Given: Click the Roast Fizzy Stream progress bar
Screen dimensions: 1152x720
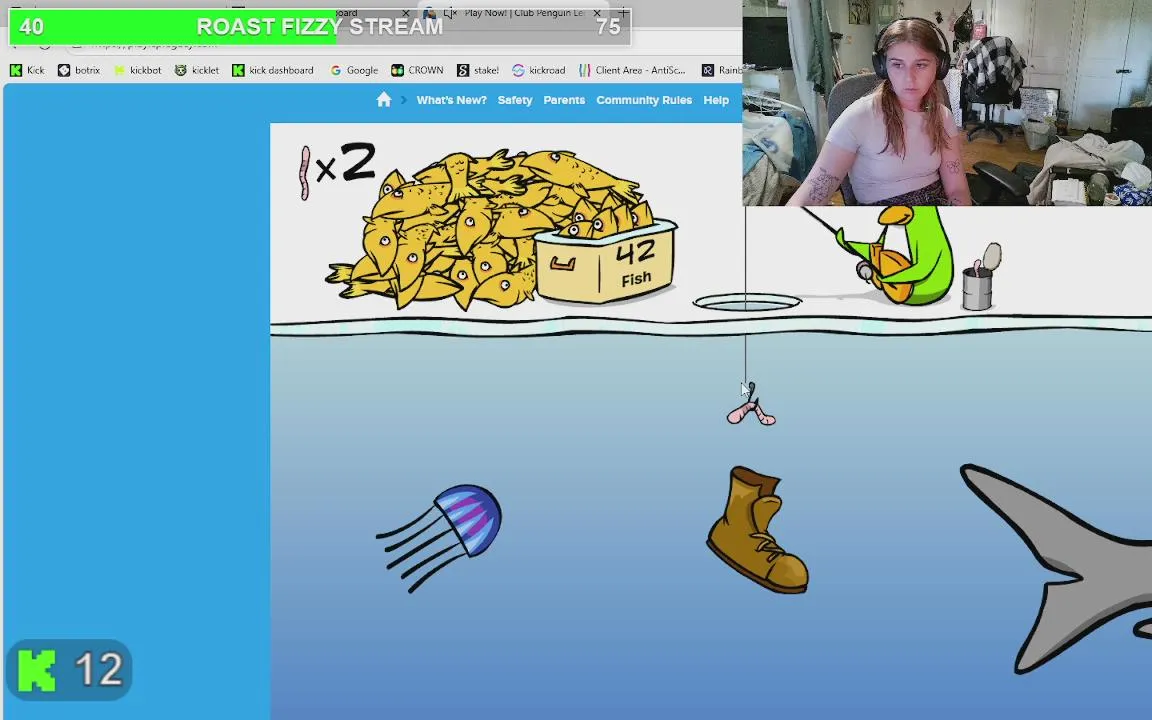Looking at the screenshot, I should coord(320,26).
